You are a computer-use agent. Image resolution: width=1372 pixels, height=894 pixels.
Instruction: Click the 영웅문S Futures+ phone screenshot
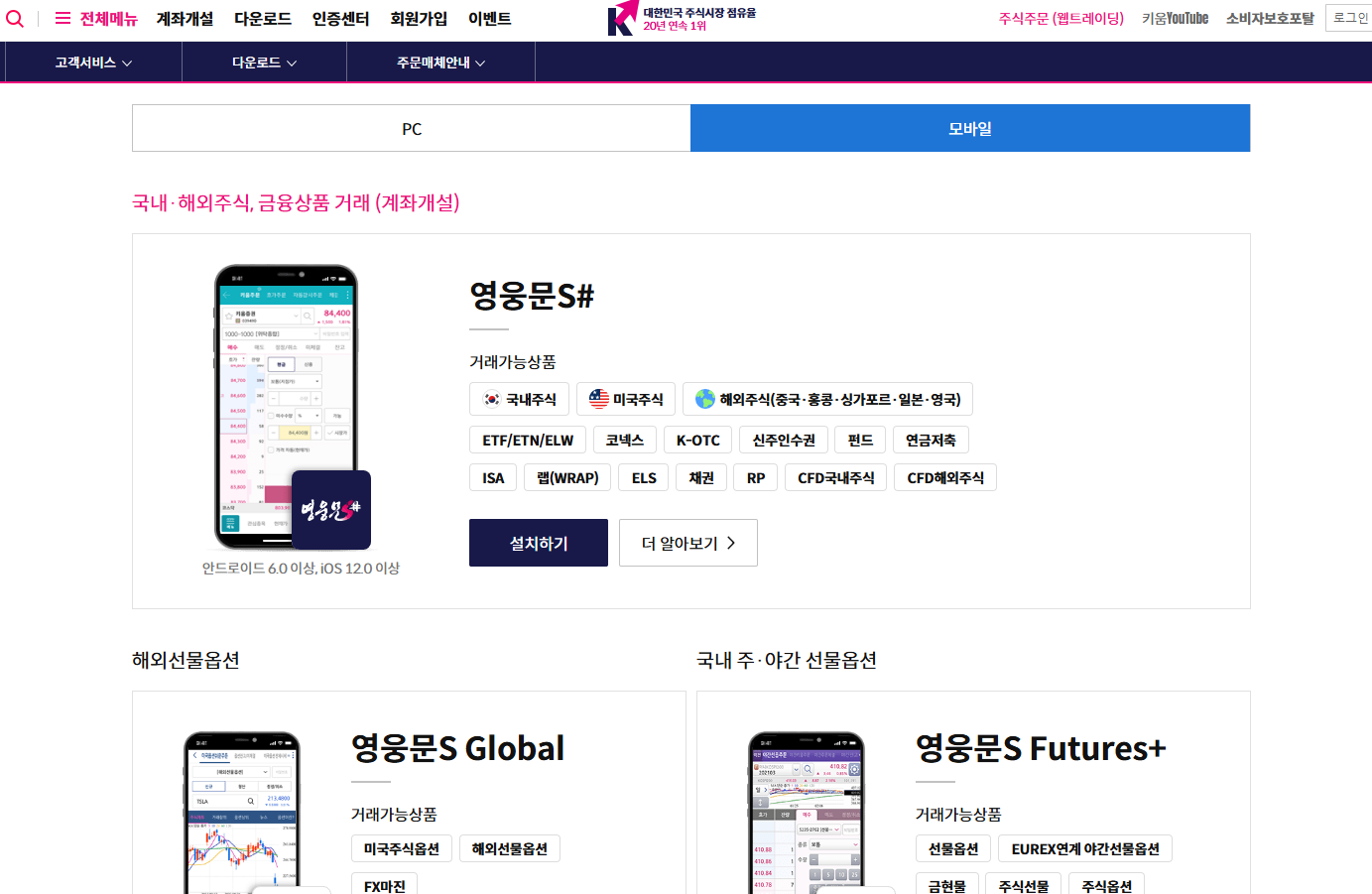pos(807,813)
